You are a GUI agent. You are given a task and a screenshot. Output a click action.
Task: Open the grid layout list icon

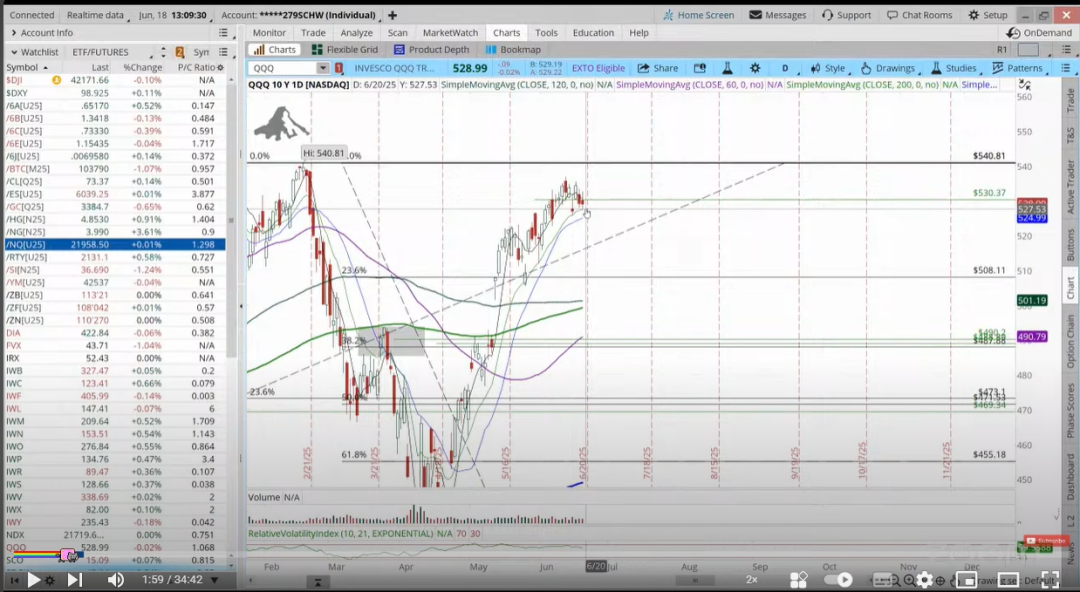[x=1066, y=50]
